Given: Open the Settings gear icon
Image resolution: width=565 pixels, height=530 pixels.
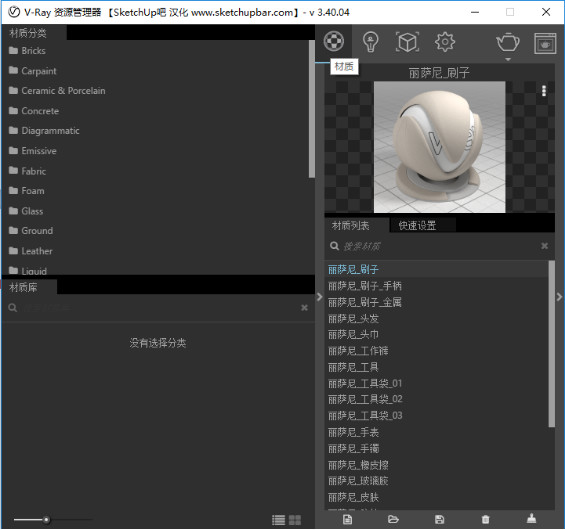Looking at the screenshot, I should (x=445, y=42).
